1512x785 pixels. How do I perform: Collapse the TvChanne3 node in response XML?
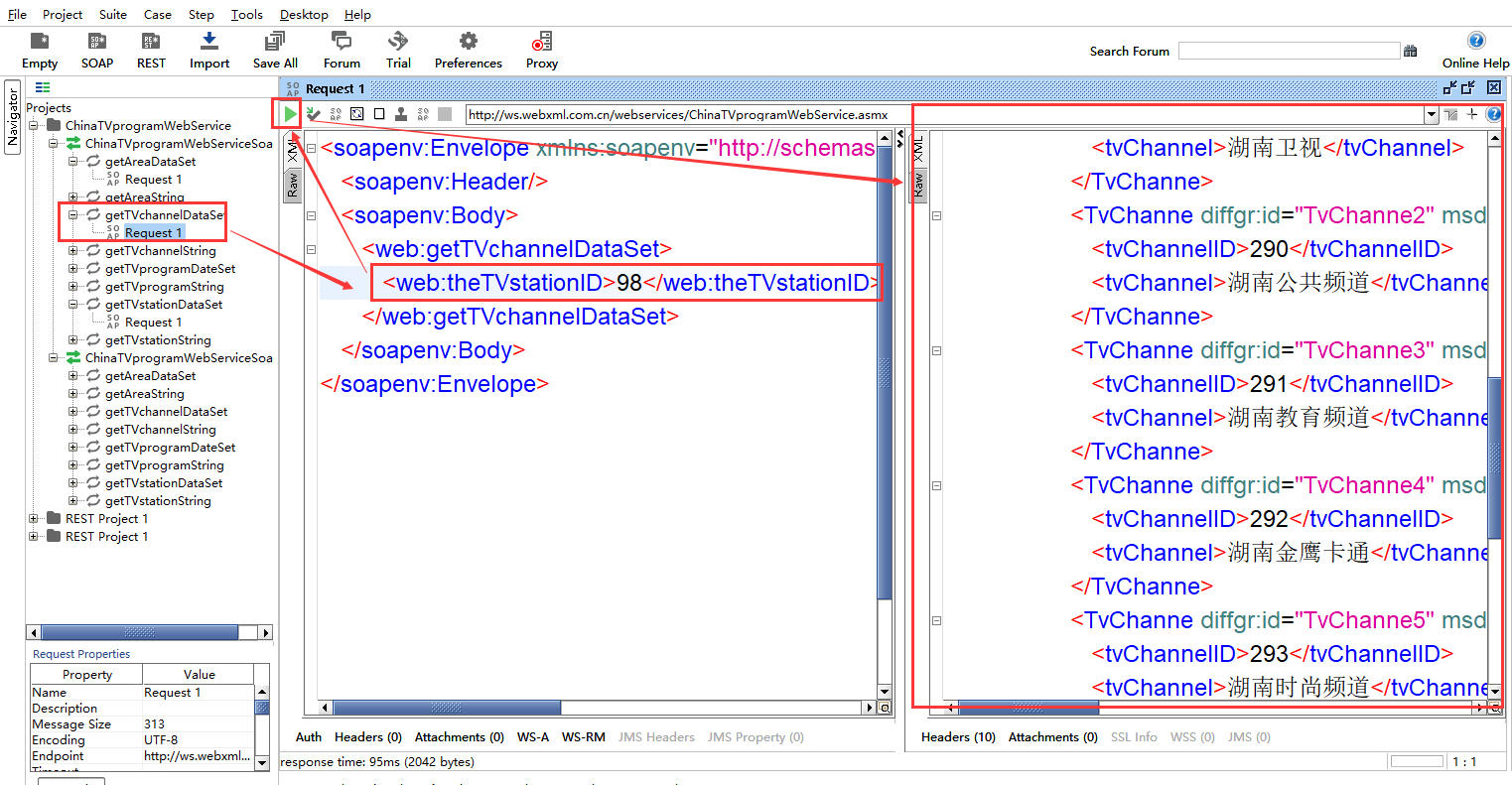point(936,350)
